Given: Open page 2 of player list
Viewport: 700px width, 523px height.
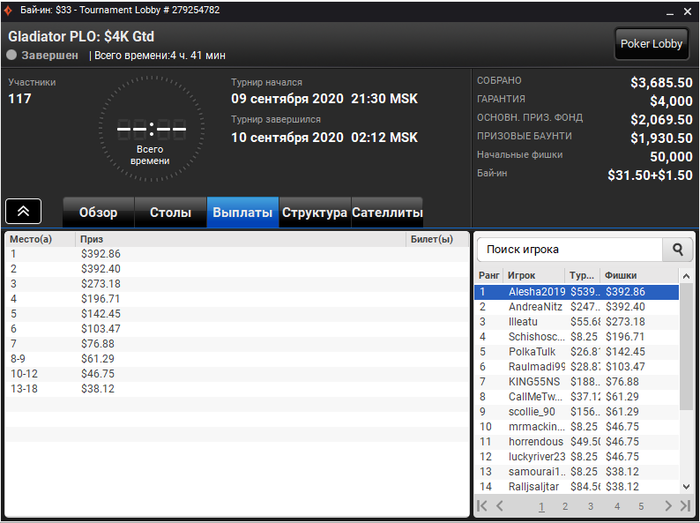Looking at the screenshot, I should (x=565, y=506).
